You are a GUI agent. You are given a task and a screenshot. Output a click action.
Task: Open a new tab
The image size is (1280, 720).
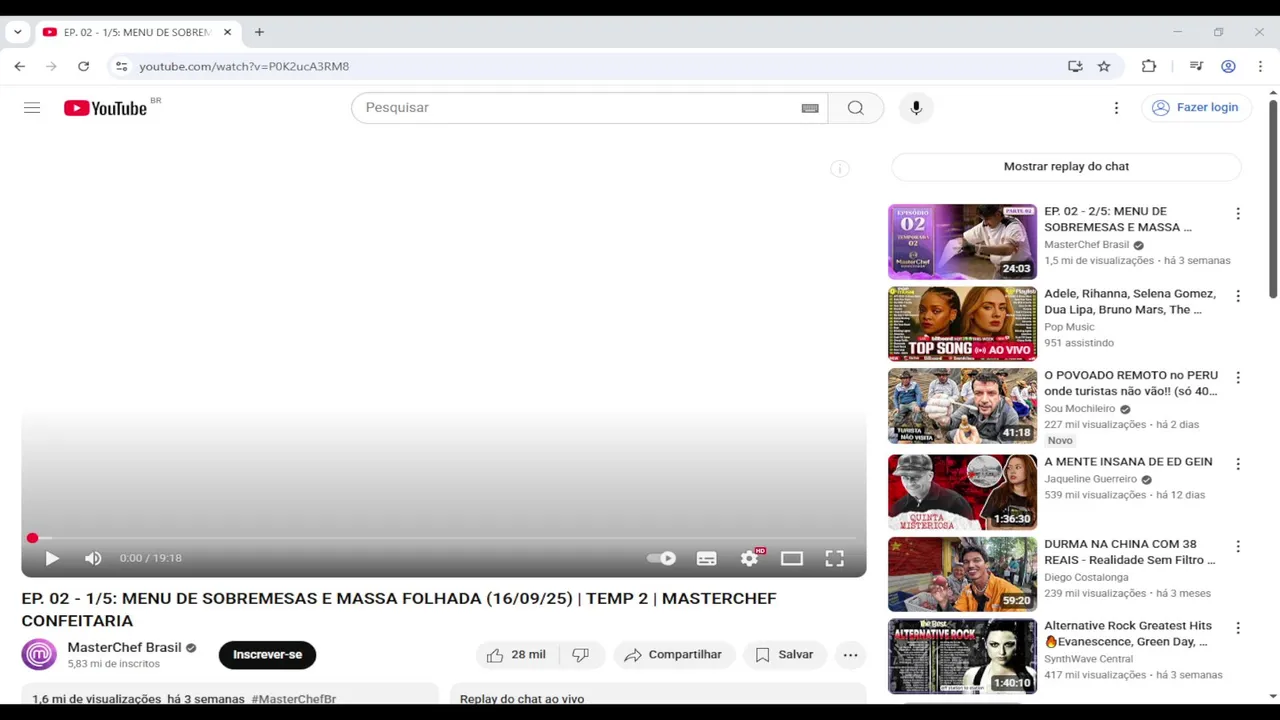tap(259, 32)
